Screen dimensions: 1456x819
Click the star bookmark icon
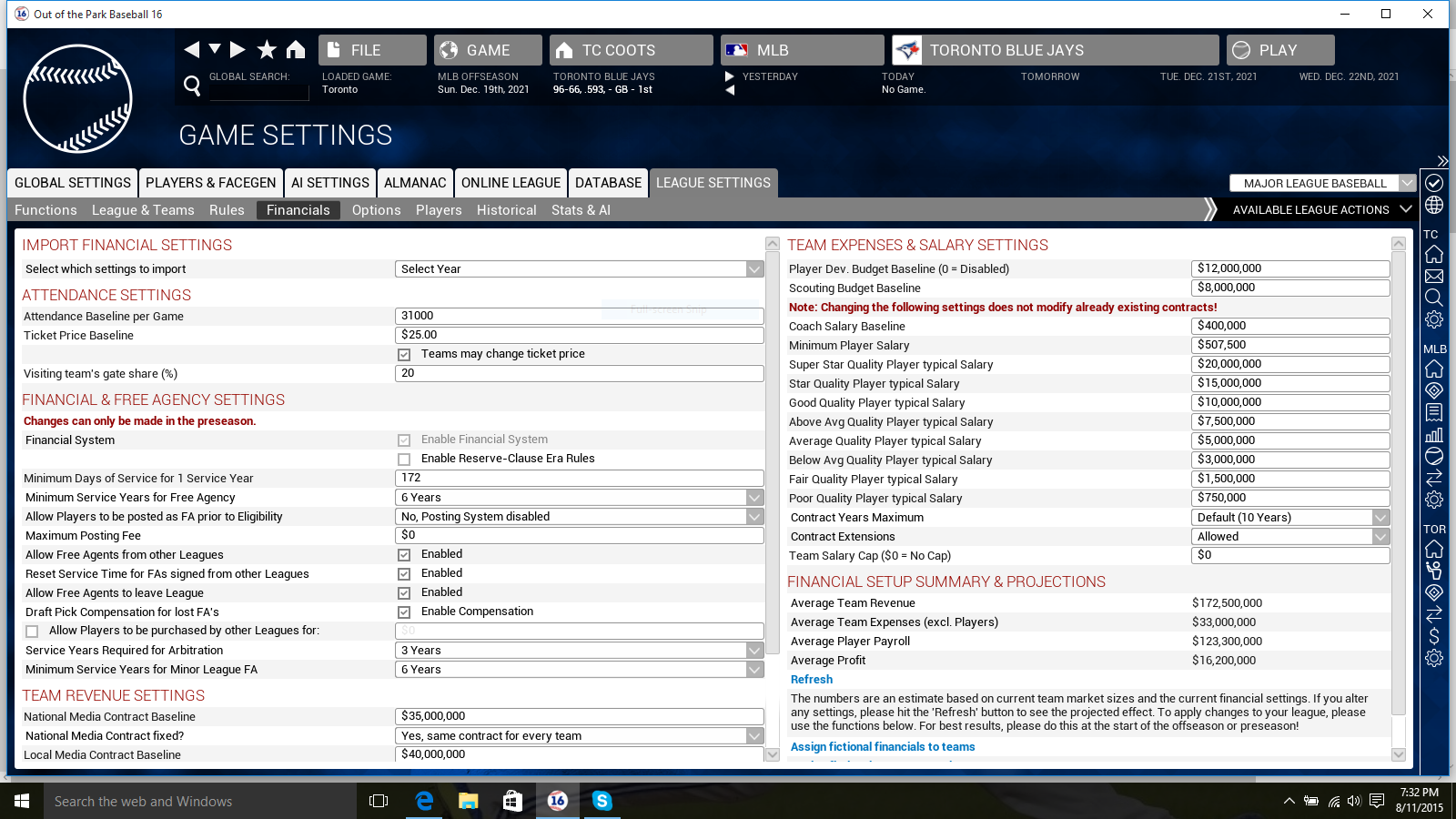point(267,50)
